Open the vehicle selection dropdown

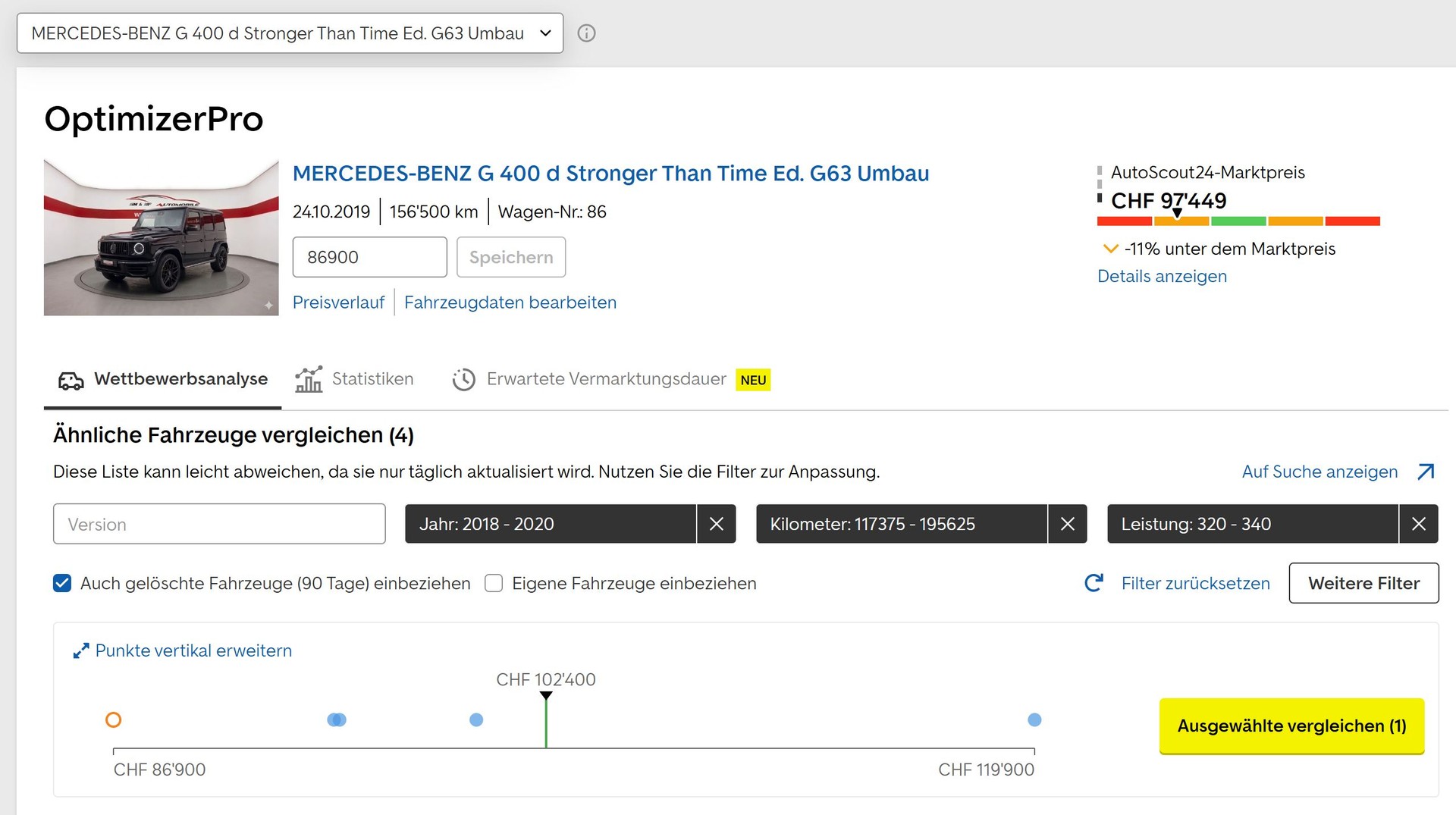(290, 33)
